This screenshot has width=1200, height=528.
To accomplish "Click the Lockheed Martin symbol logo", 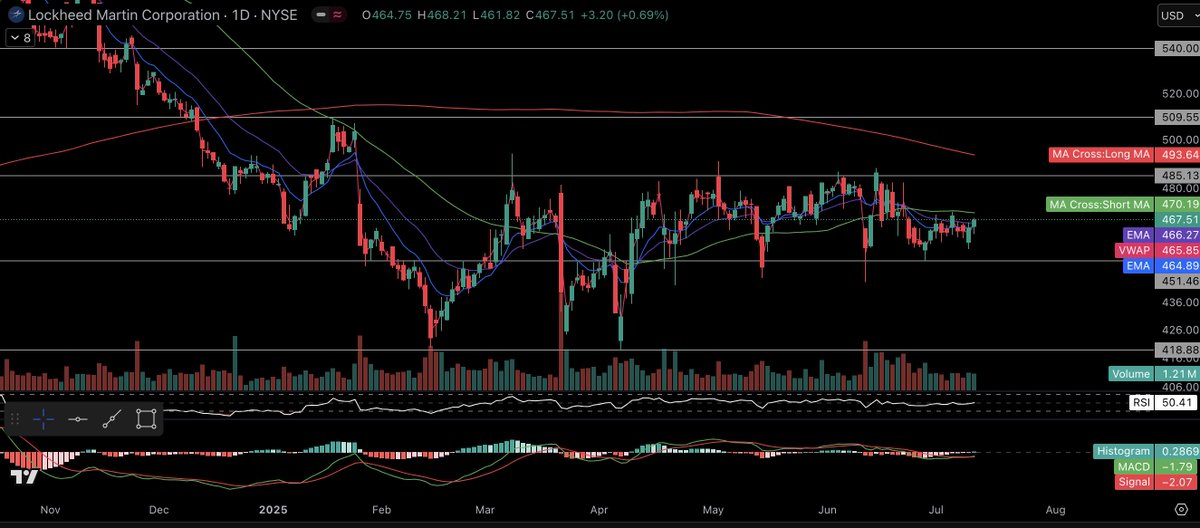I will click(14, 15).
